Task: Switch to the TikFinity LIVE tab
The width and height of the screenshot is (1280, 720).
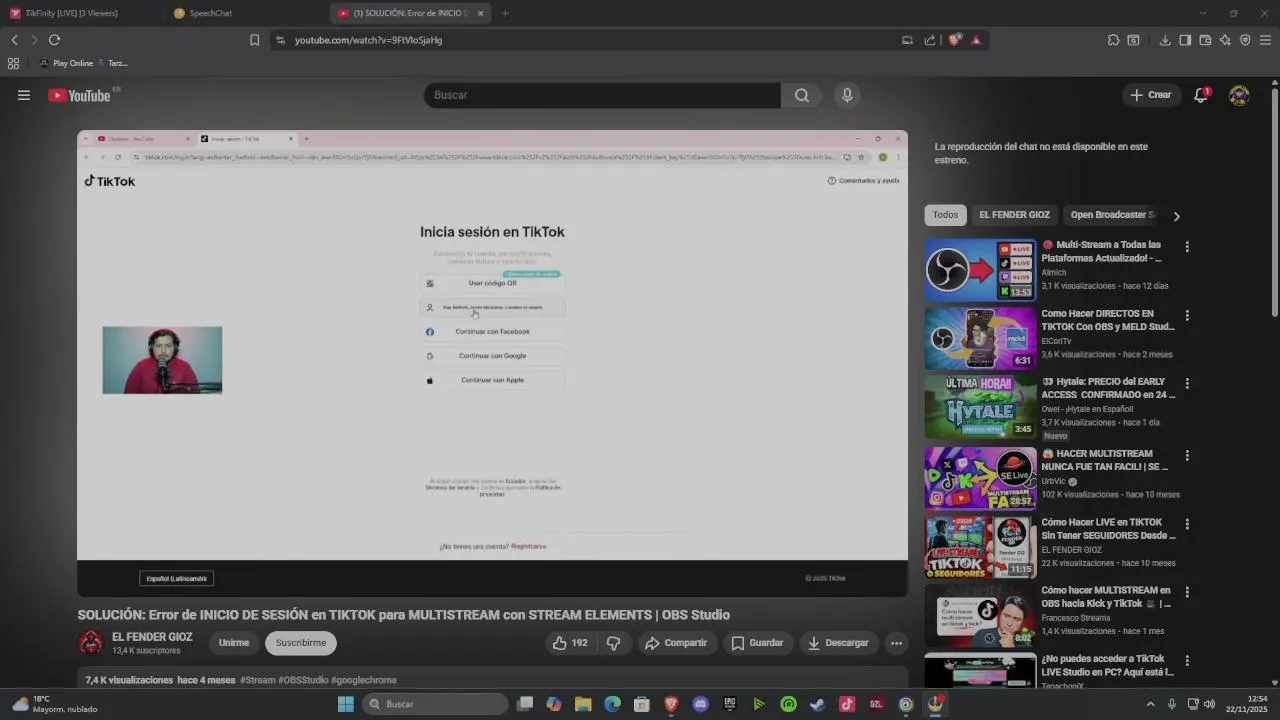Action: point(71,13)
